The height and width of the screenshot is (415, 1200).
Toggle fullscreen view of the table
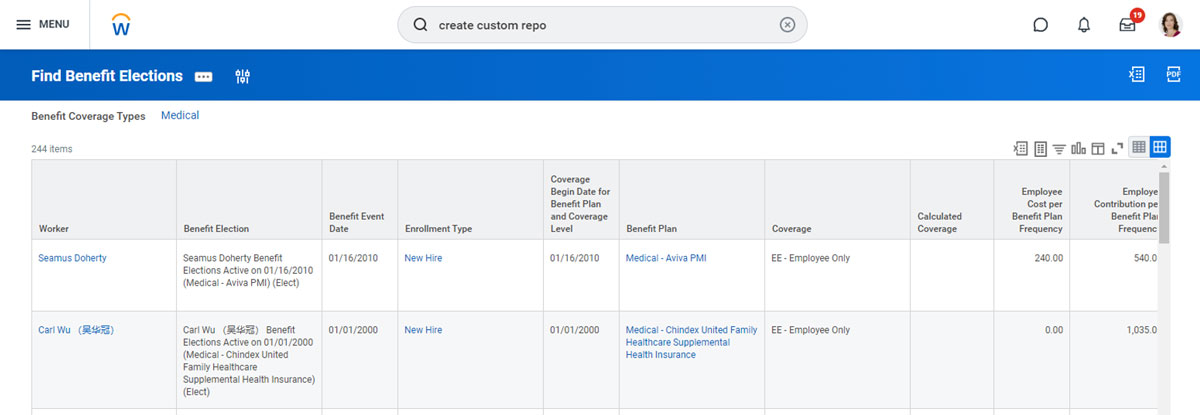(x=1117, y=148)
